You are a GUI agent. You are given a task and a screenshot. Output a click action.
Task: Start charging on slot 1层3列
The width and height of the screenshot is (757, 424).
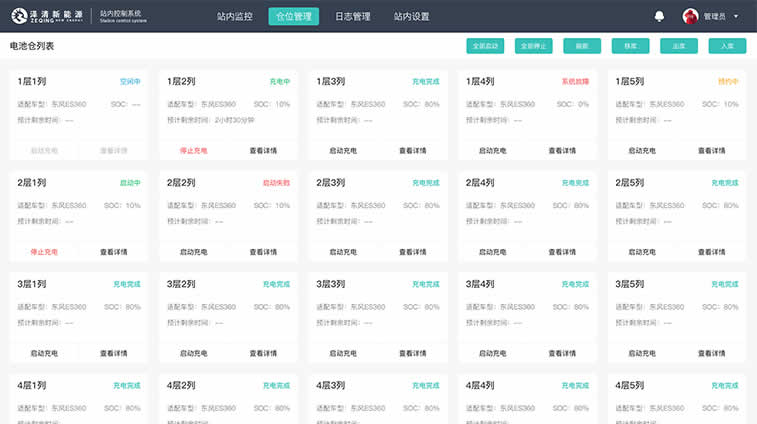(343, 151)
